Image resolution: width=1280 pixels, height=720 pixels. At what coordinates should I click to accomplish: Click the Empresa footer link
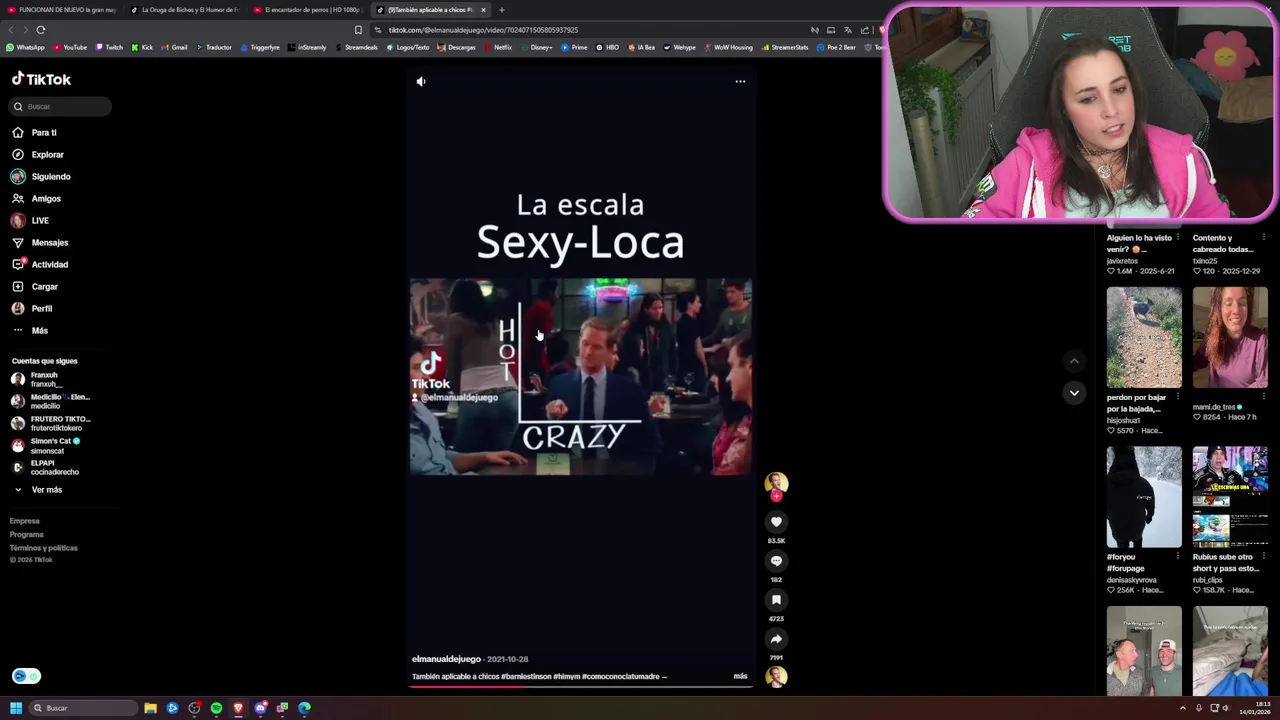25,521
